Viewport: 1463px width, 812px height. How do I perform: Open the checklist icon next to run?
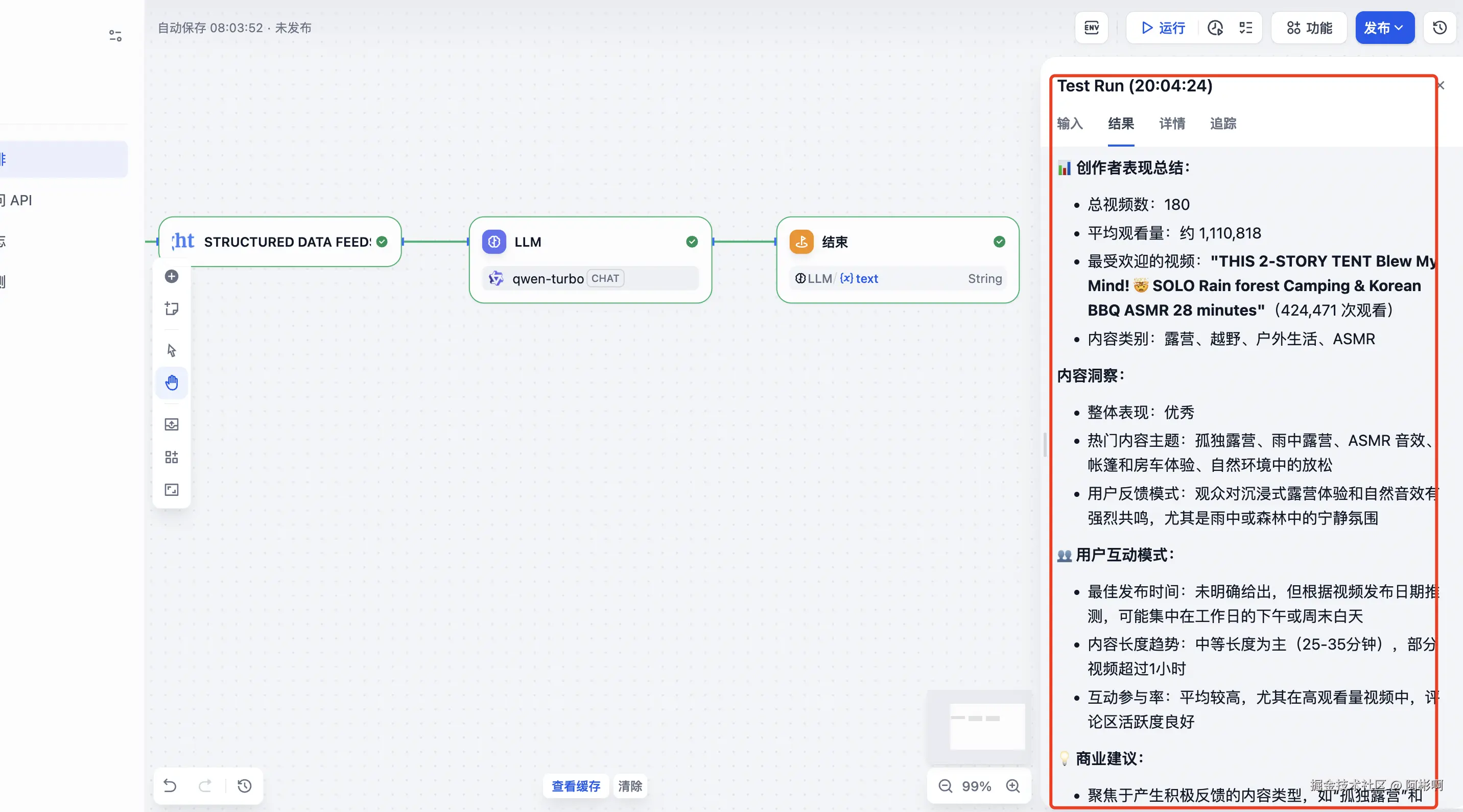[x=1245, y=28]
